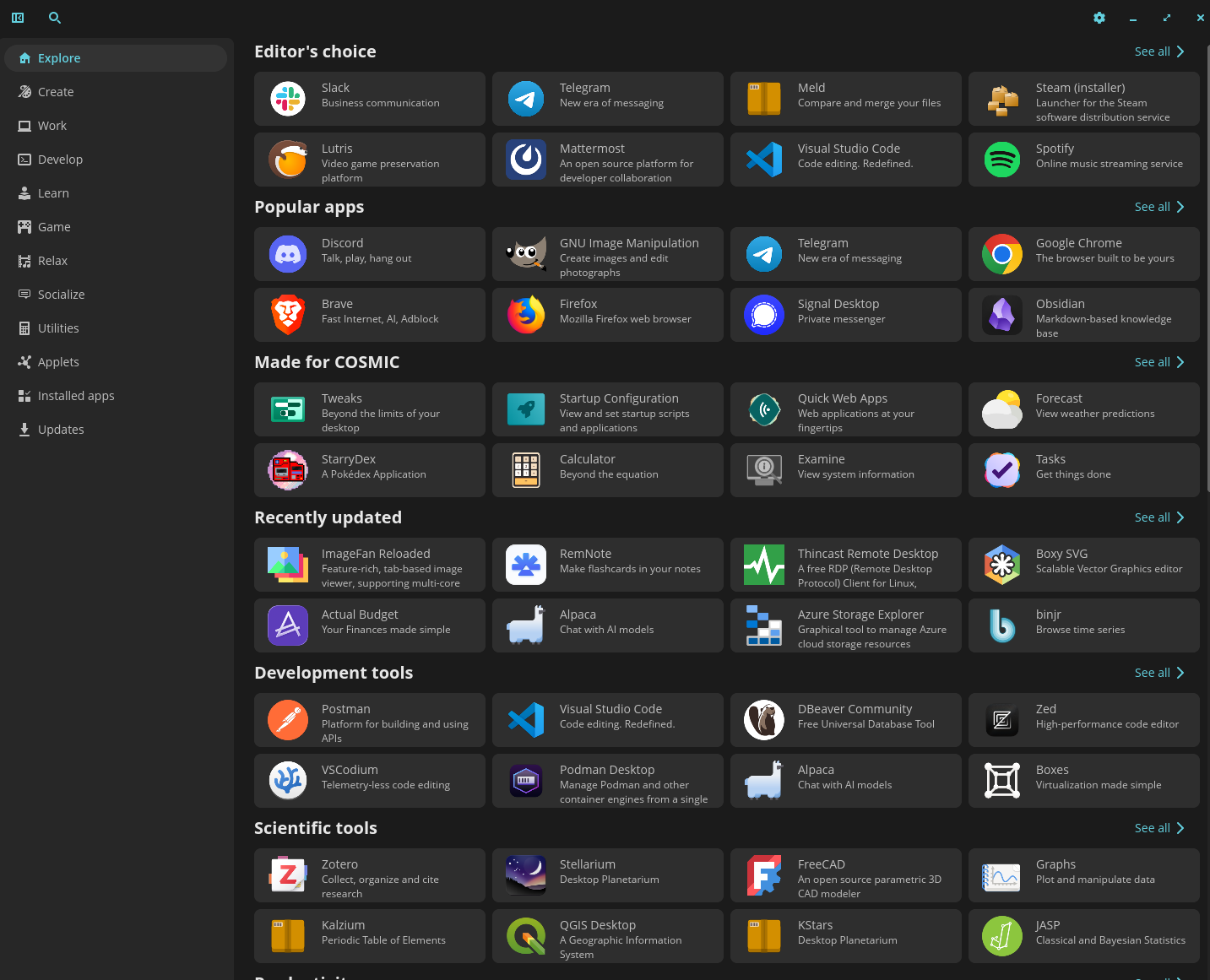The height and width of the screenshot is (980, 1210).
Task: Open the Spotify app icon
Action: [1001, 160]
